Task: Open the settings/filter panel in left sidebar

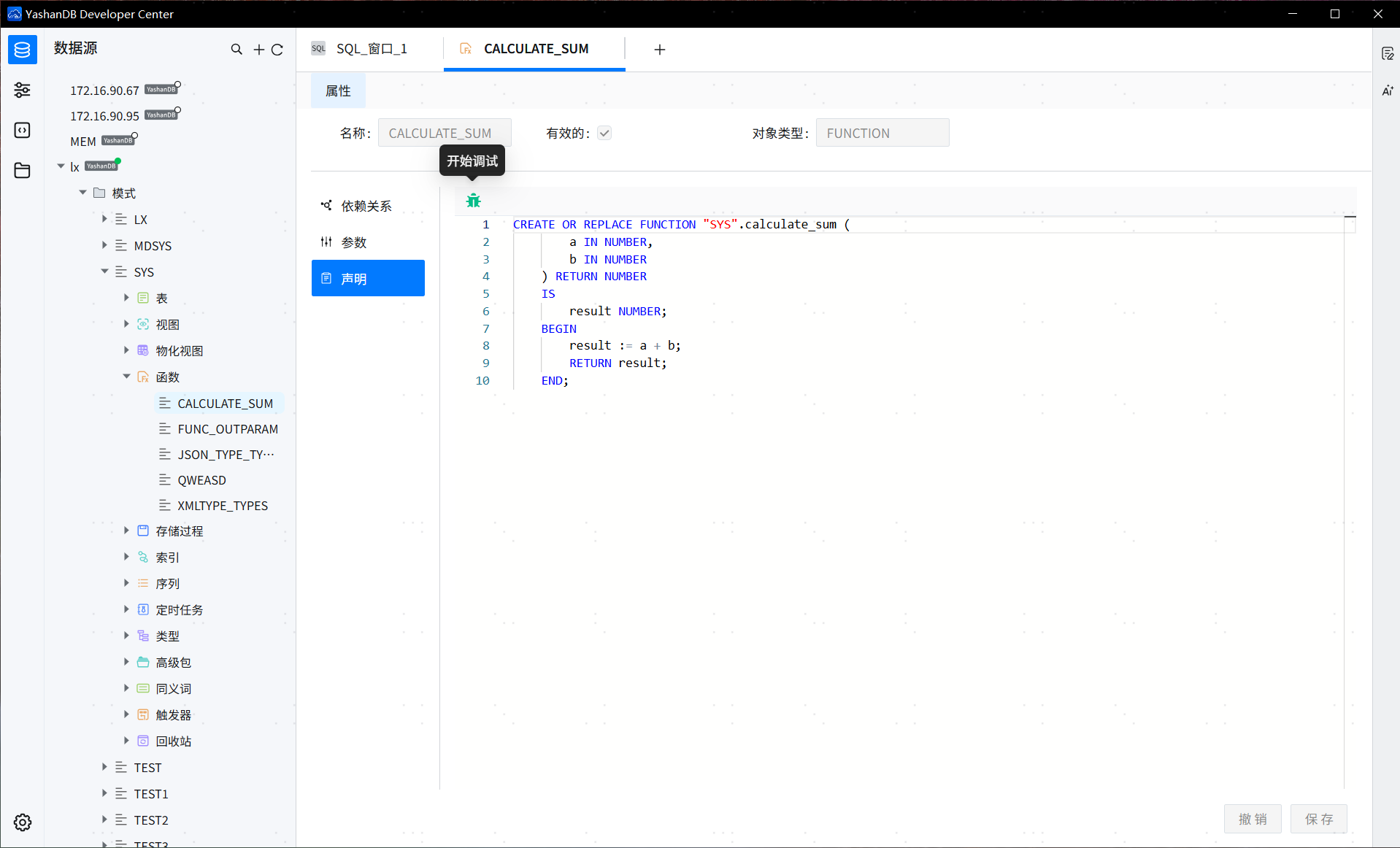Action: click(x=22, y=90)
